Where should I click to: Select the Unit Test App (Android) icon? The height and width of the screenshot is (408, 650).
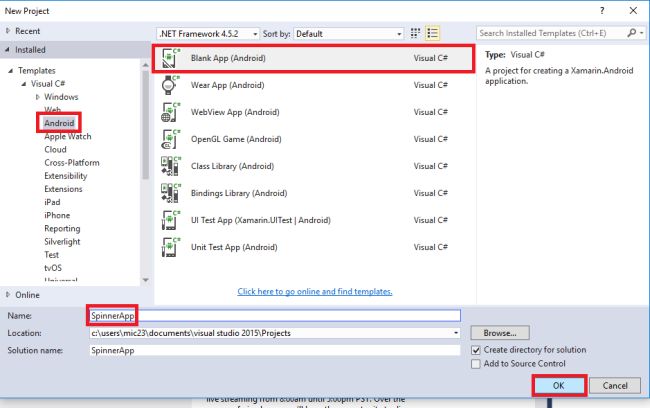[x=171, y=247]
